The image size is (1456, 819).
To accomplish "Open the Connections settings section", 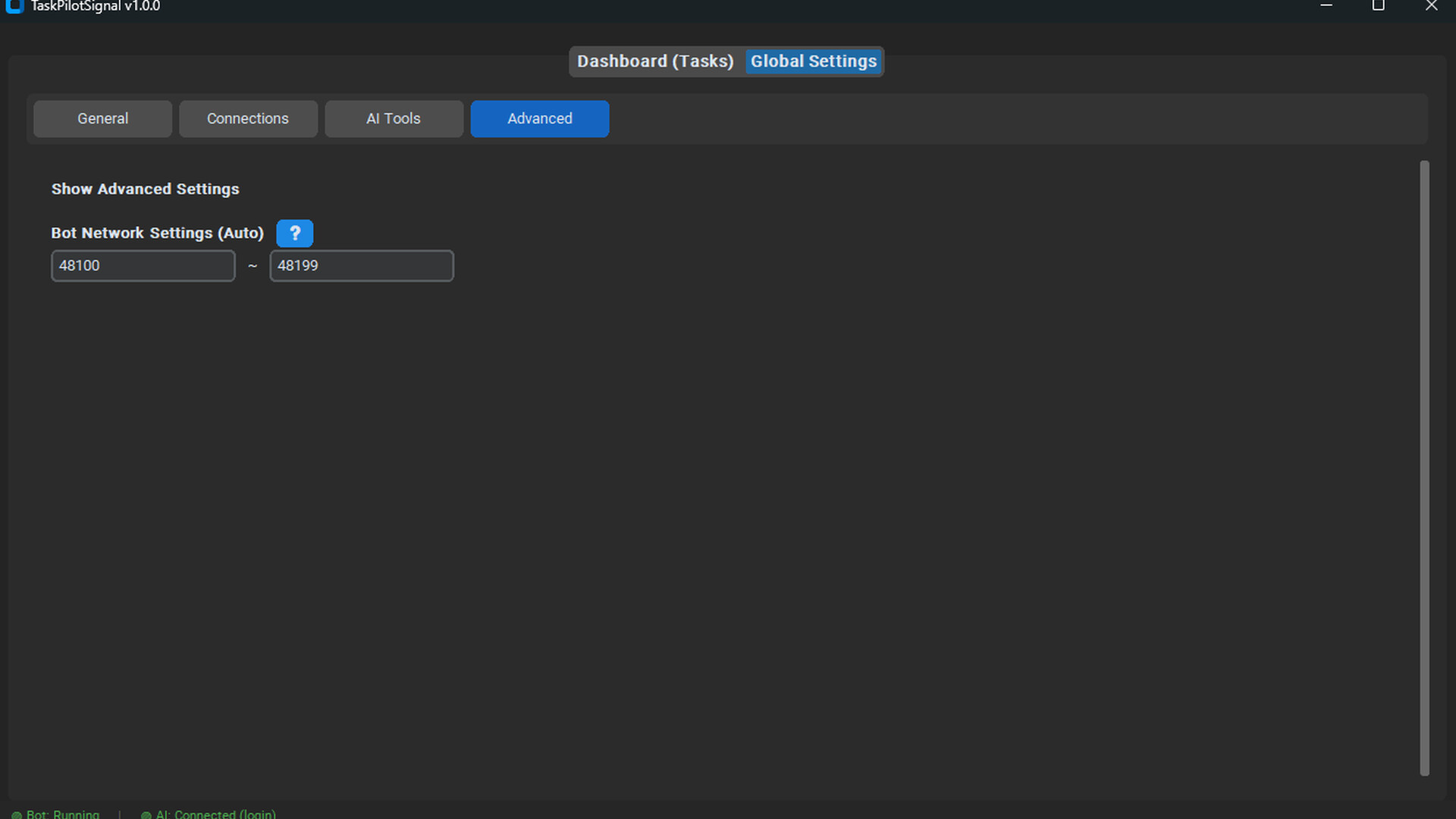I will click(x=248, y=119).
